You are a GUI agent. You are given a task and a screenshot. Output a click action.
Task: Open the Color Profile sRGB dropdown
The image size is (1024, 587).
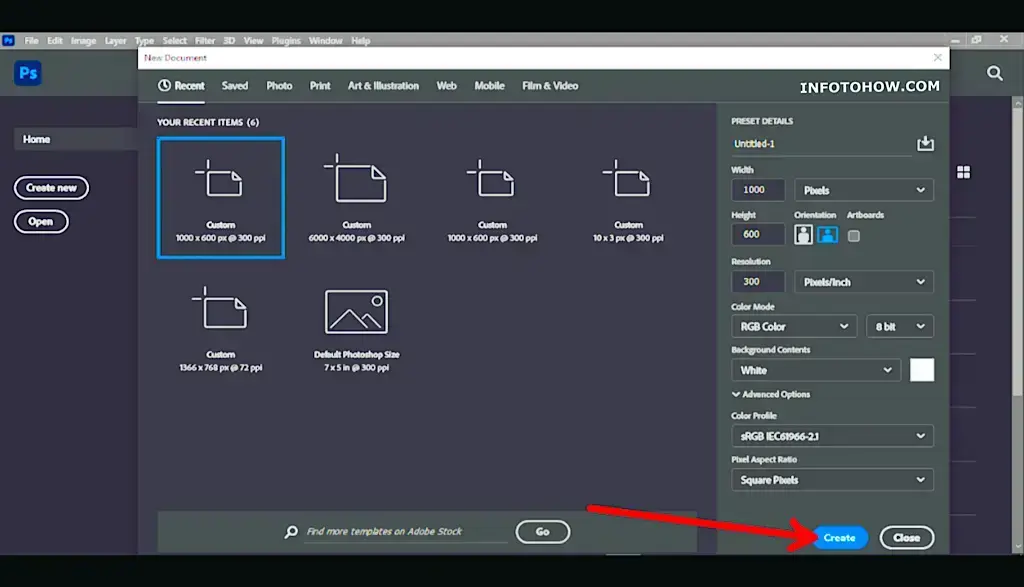[x=832, y=436]
